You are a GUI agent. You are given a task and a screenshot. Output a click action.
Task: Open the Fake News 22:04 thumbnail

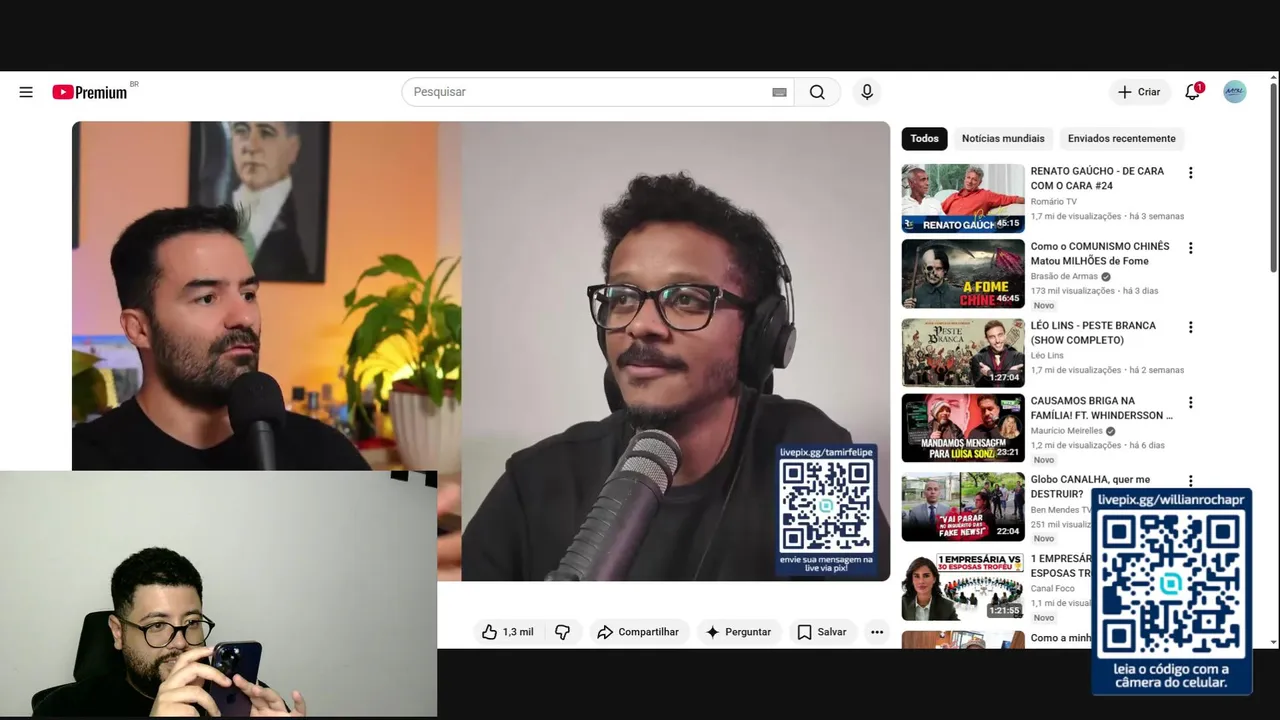point(963,507)
